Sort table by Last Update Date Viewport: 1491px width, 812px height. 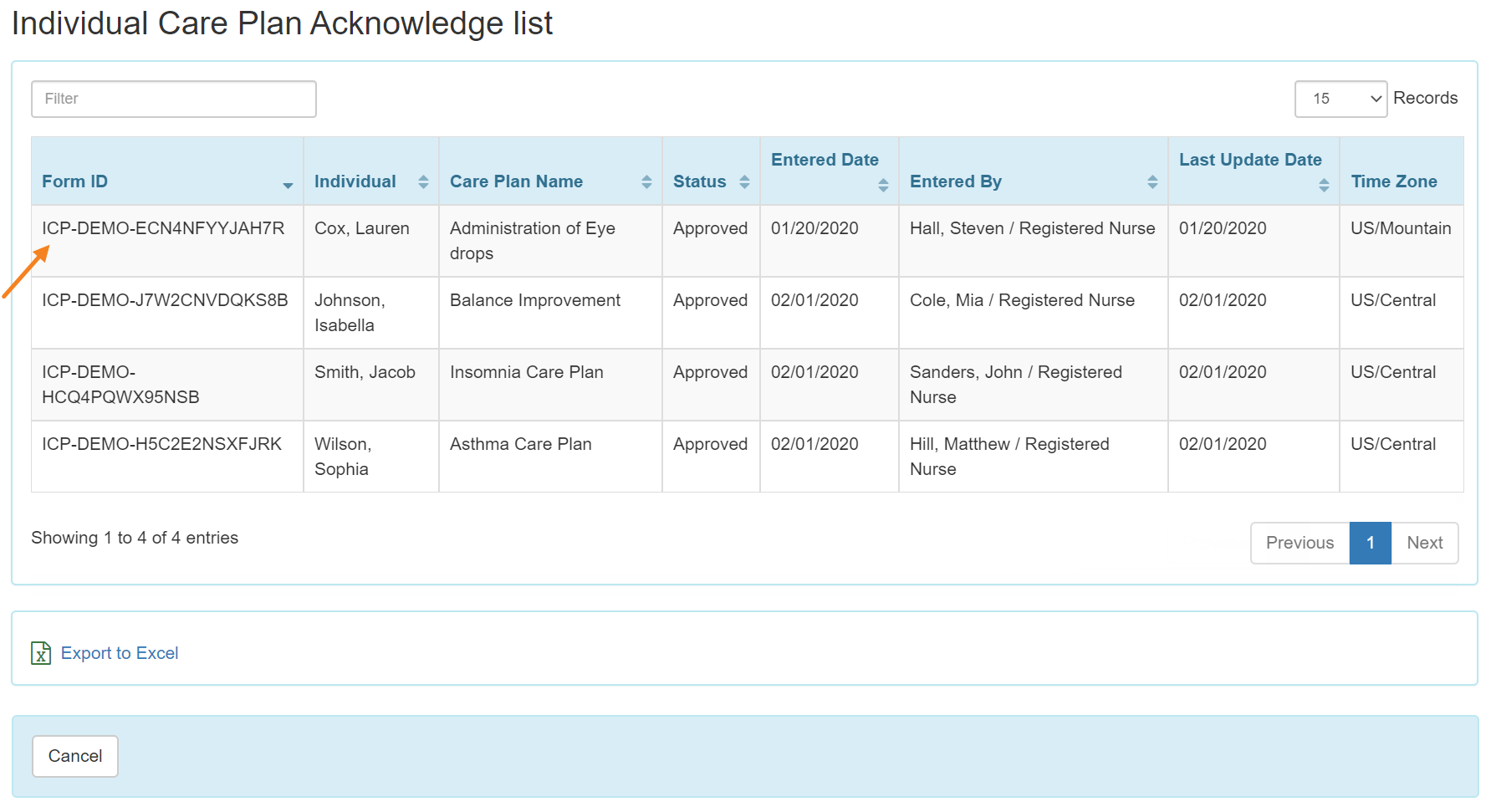(x=1323, y=185)
